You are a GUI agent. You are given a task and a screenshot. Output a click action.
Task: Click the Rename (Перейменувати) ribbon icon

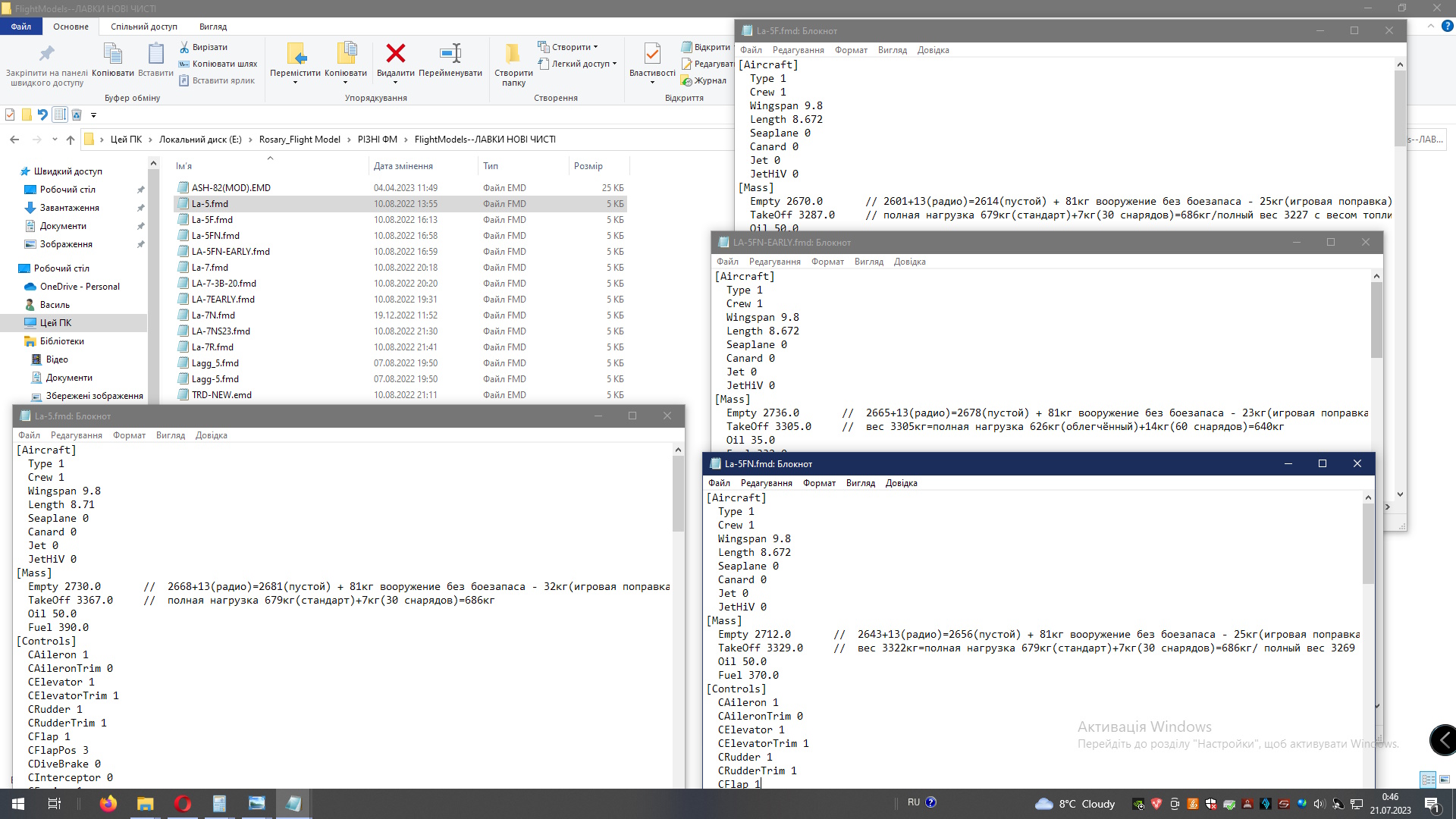click(x=450, y=53)
